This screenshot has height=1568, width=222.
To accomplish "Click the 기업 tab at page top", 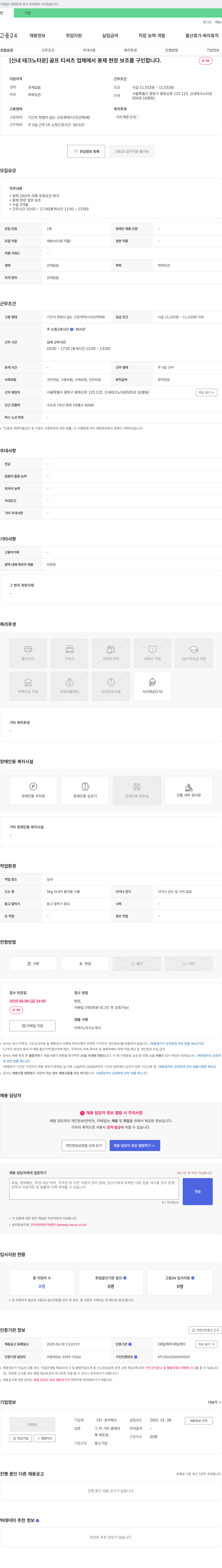I will pos(27,13).
